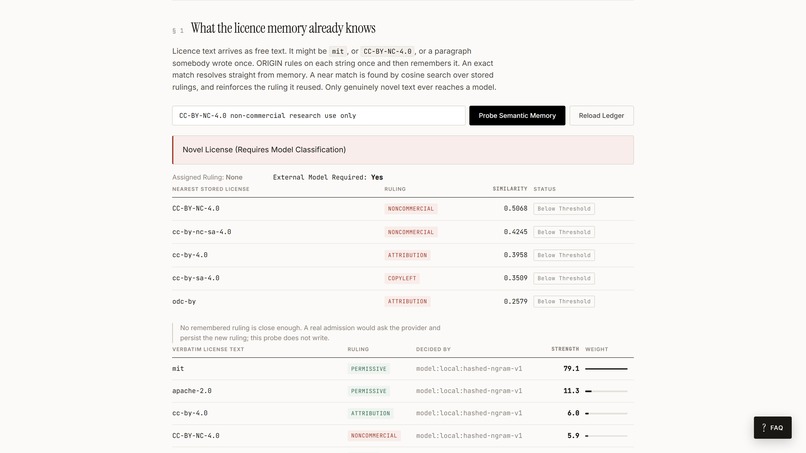Click PERMISSIVE badge in the mit row
Viewport: 806px width, 453px height.
tap(369, 369)
